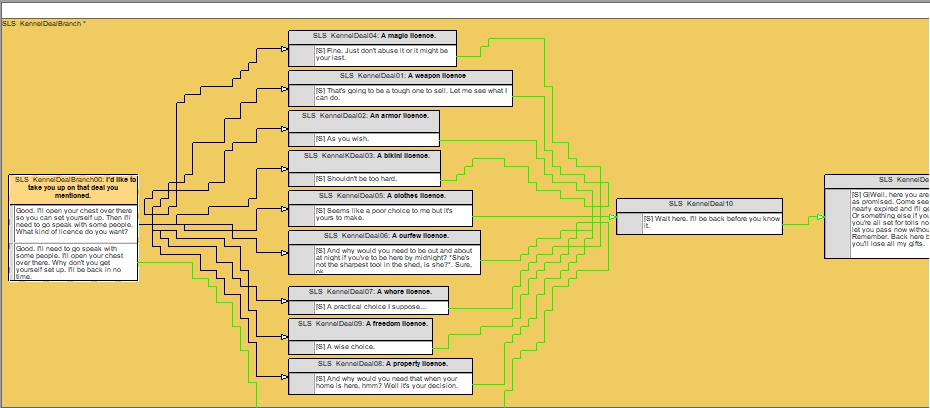Click input arrow of 'An armor licence.' node
This screenshot has width=930, height=408.
(x=285, y=129)
